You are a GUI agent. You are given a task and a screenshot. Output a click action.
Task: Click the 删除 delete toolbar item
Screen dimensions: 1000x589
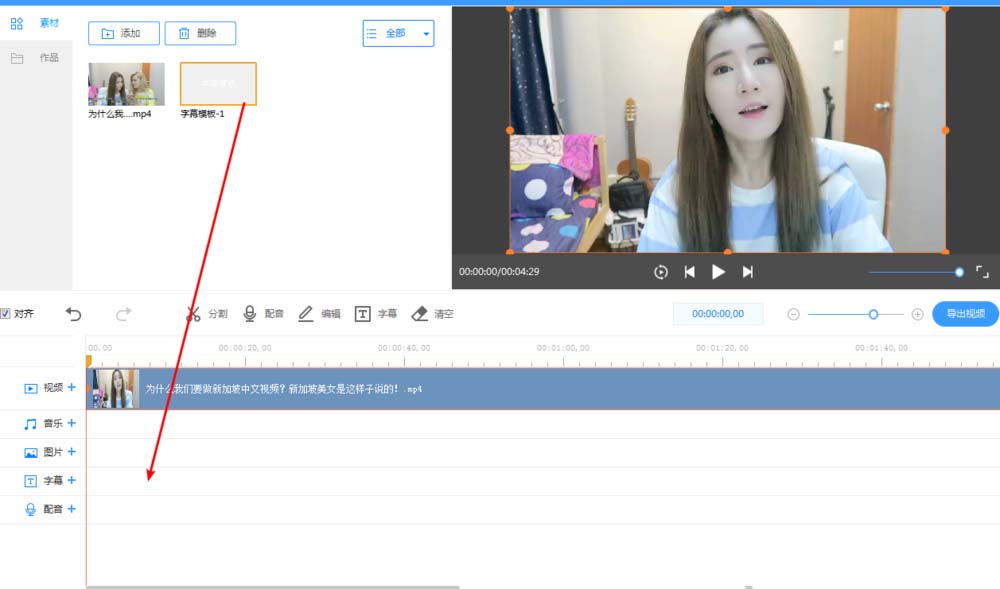[x=200, y=33]
